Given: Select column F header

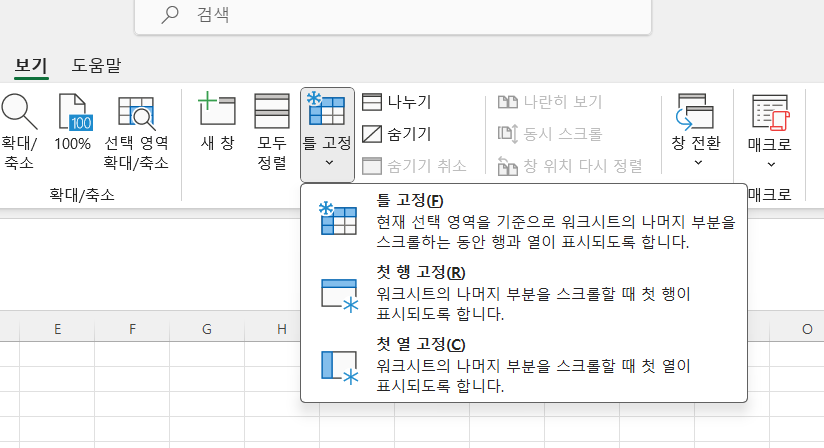Looking at the screenshot, I should point(132,329).
